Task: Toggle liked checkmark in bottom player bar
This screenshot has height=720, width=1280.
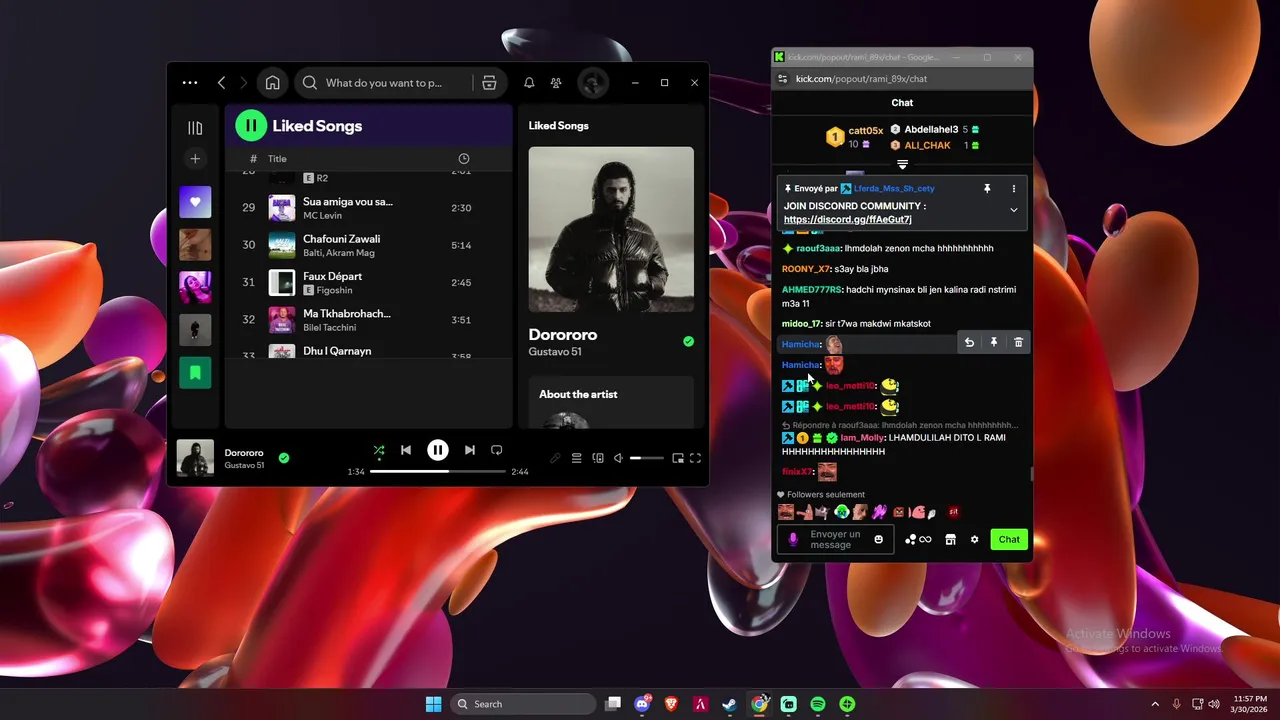Action: (x=284, y=458)
